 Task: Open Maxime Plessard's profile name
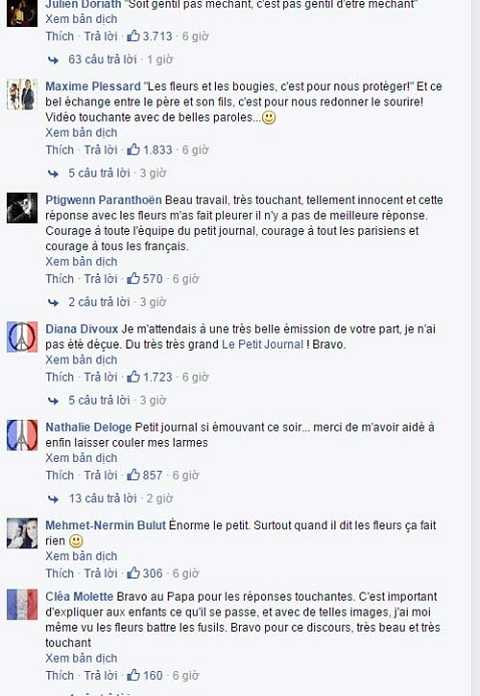click(x=93, y=86)
